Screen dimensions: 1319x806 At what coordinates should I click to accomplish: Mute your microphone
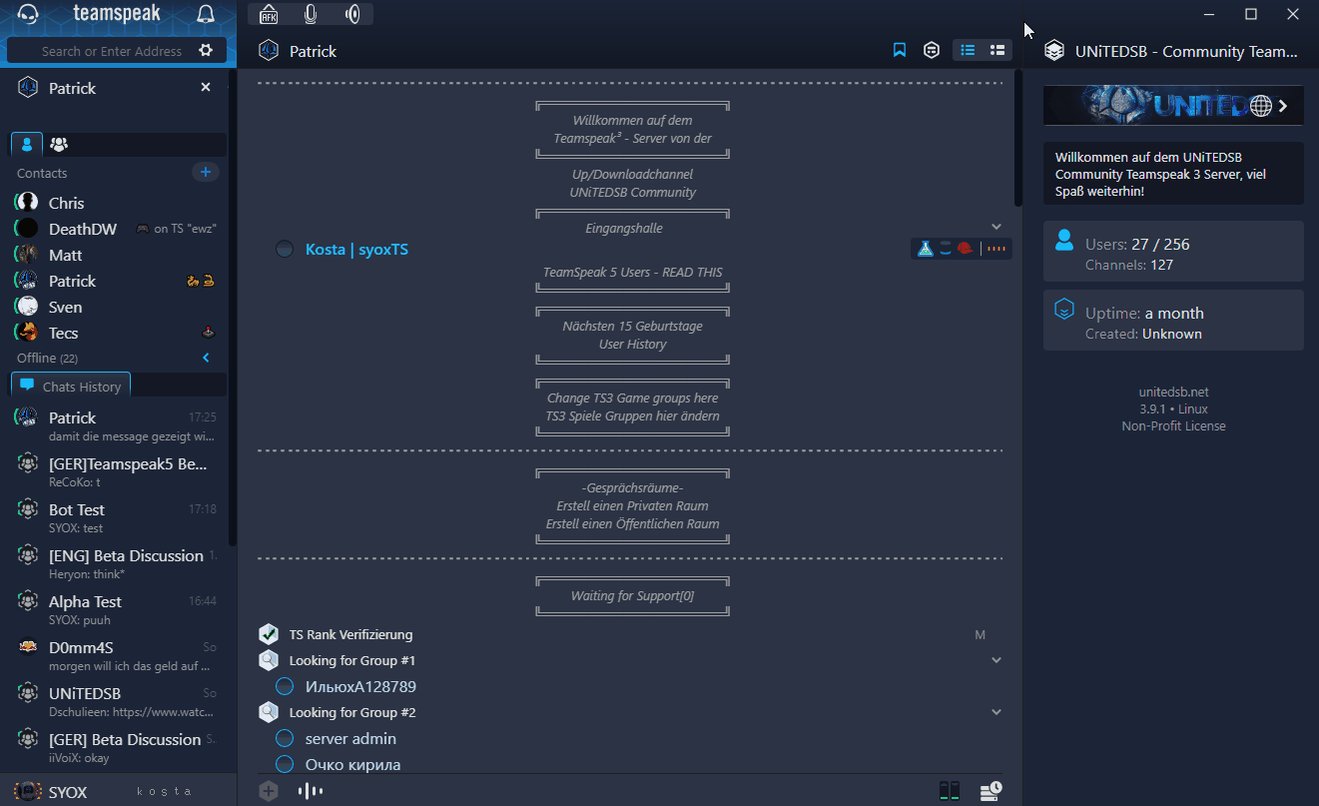pyautogui.click(x=310, y=14)
